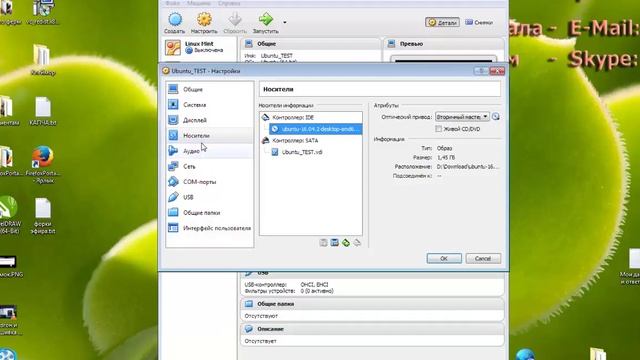The image size is (640, 360).
Task: Select the Linux Mint virtual machine
Action: point(200,47)
